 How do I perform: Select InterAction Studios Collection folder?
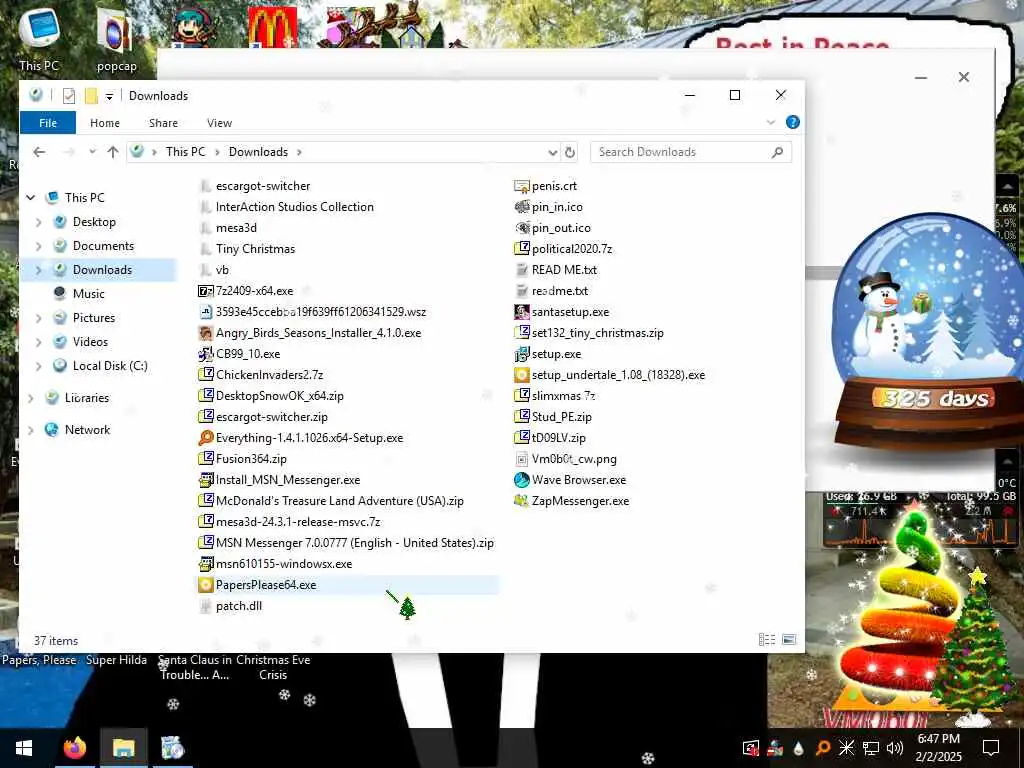tap(295, 207)
